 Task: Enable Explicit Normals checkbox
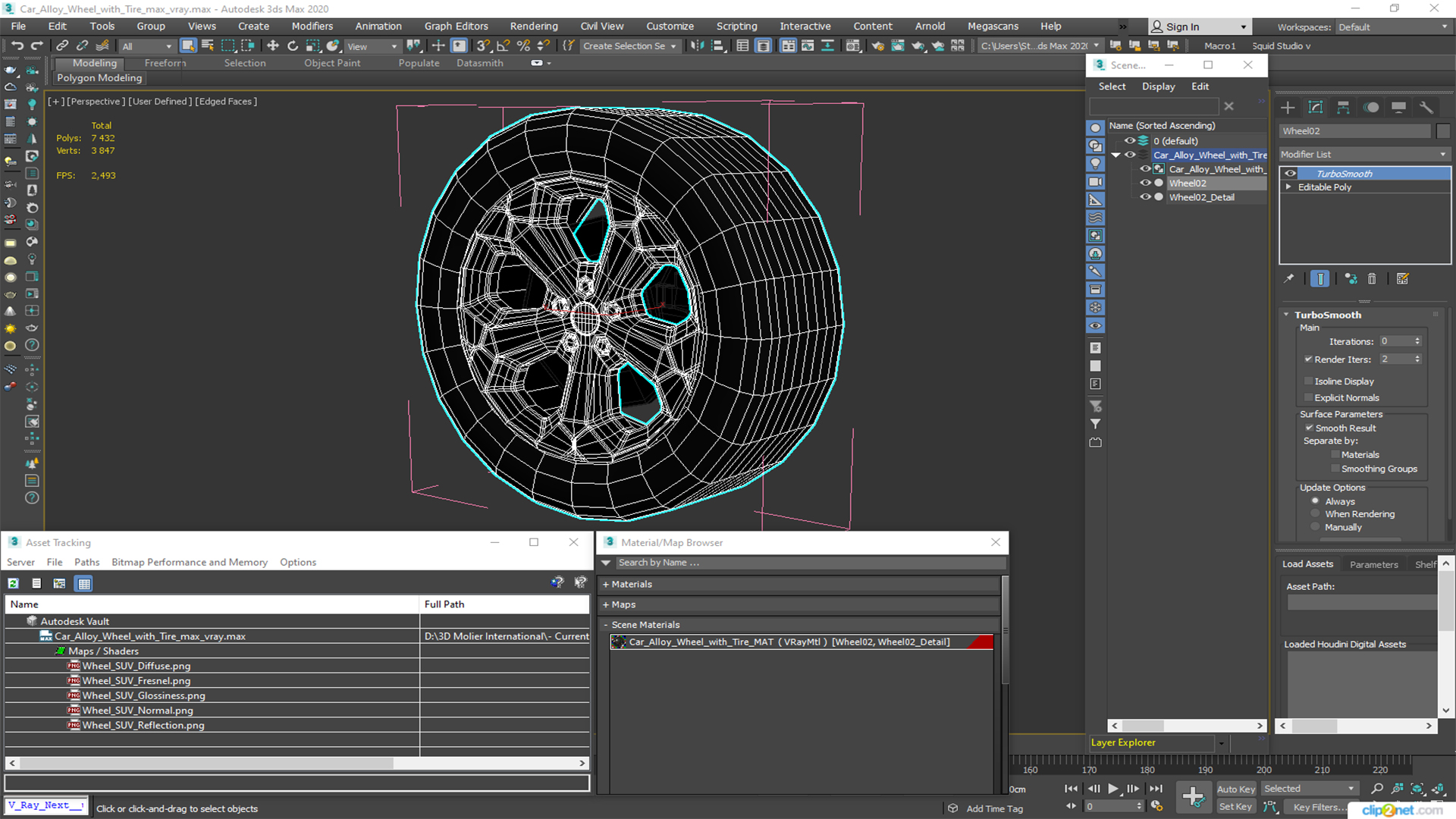tap(1308, 397)
